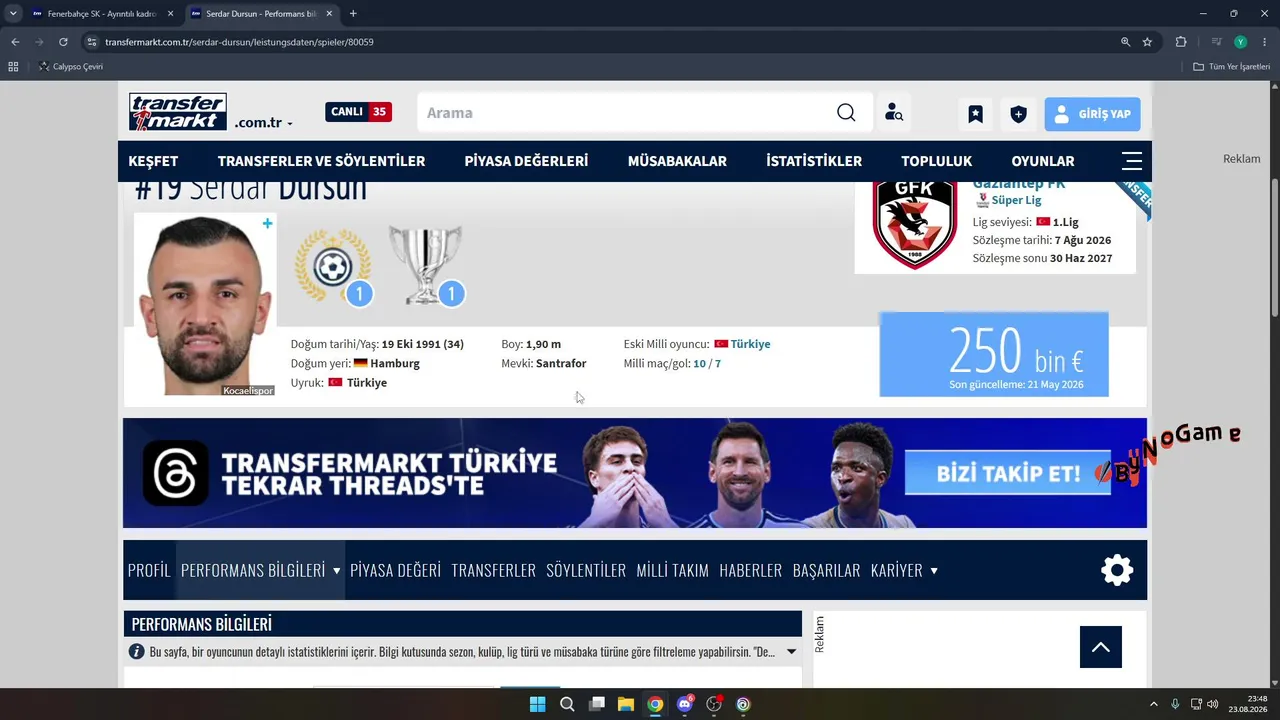Screen dimensions: 1280x720
Task: Click the national matches 10 link
Action: pyautogui.click(x=699, y=363)
